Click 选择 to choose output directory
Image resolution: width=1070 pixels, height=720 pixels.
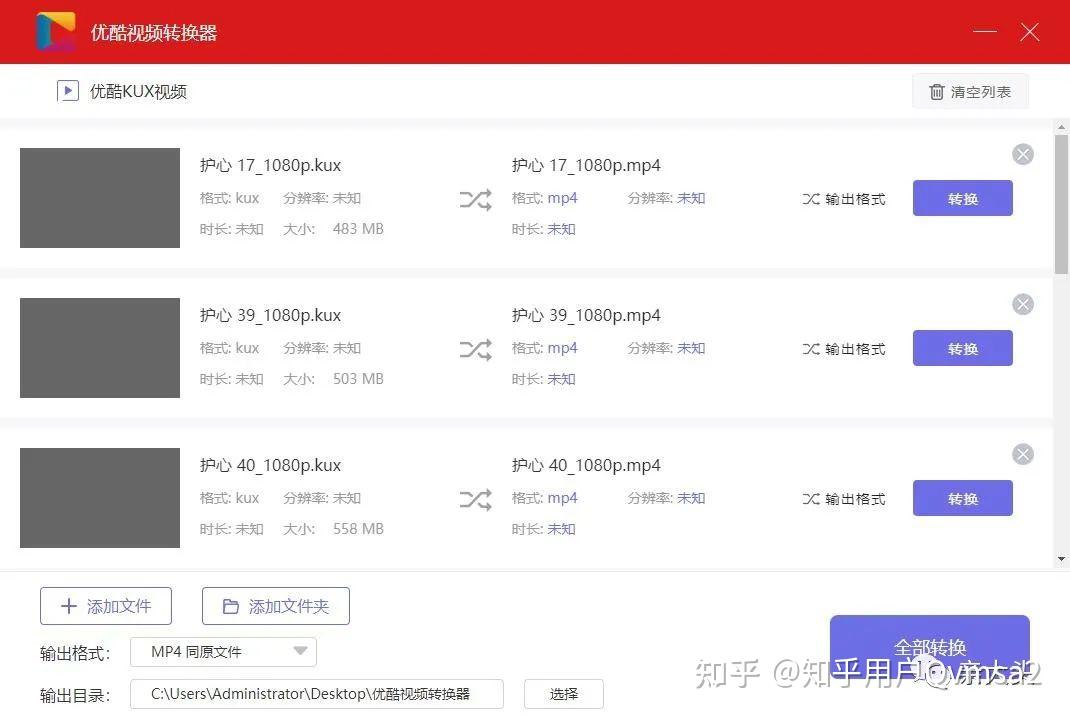coord(563,693)
